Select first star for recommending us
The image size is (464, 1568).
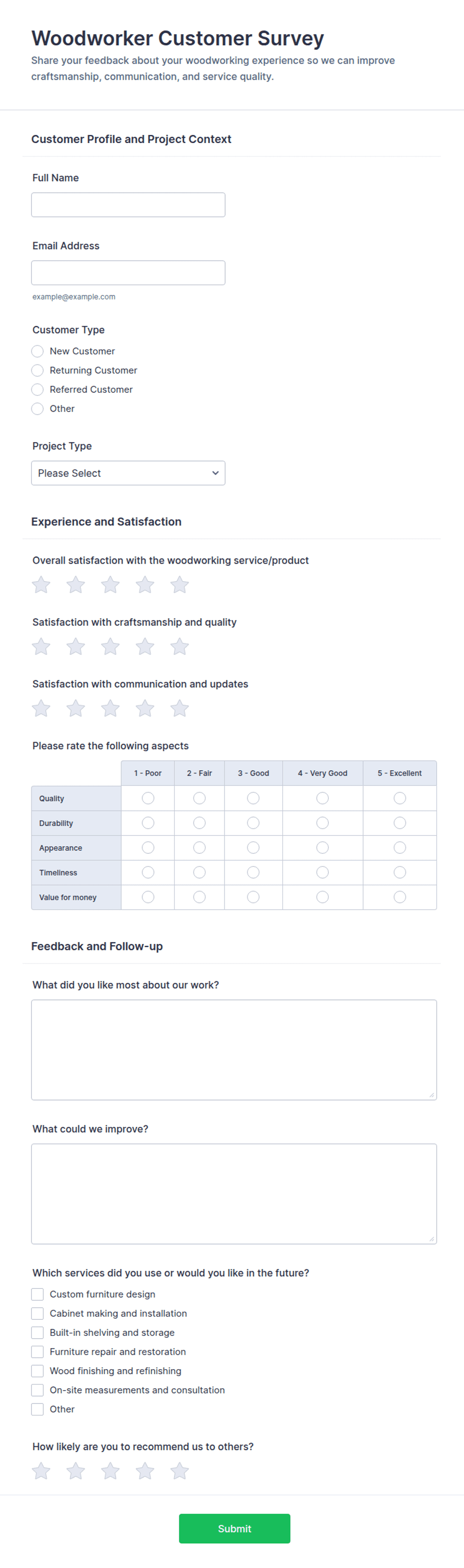click(x=41, y=1471)
